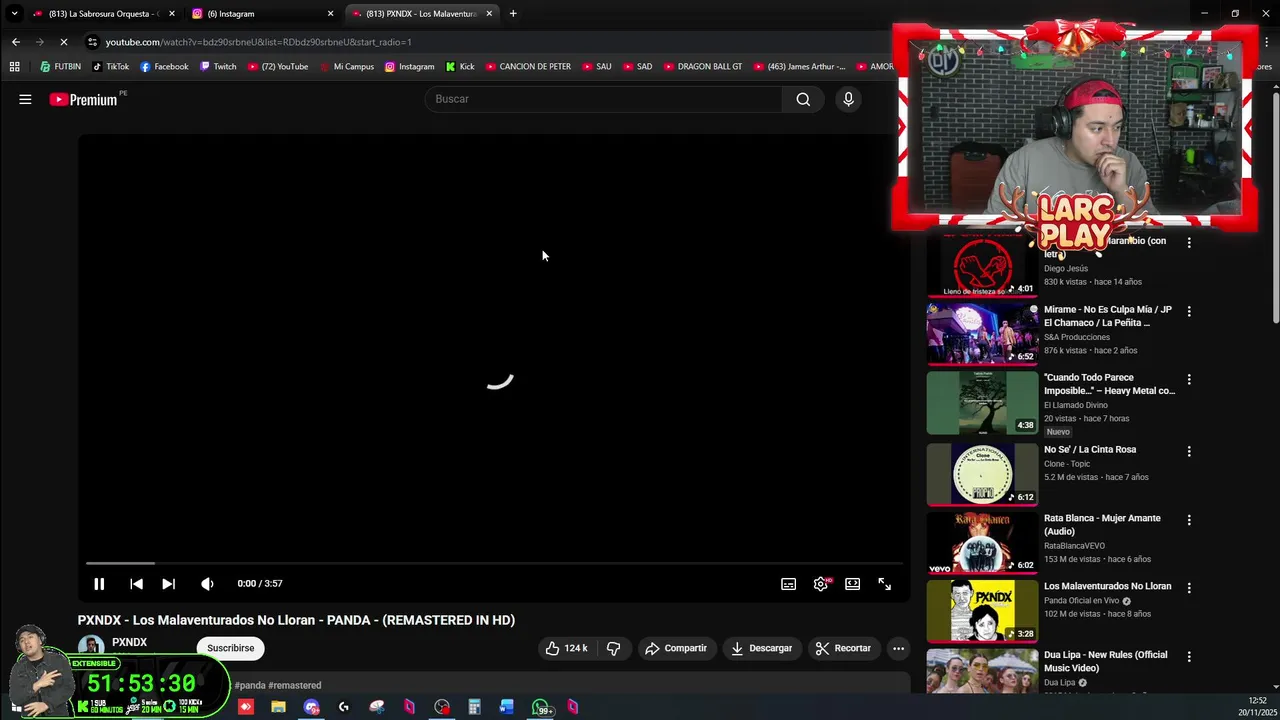Open Microsoft Word from the taskbar
The height and width of the screenshot is (720, 1280).
click(x=507, y=707)
